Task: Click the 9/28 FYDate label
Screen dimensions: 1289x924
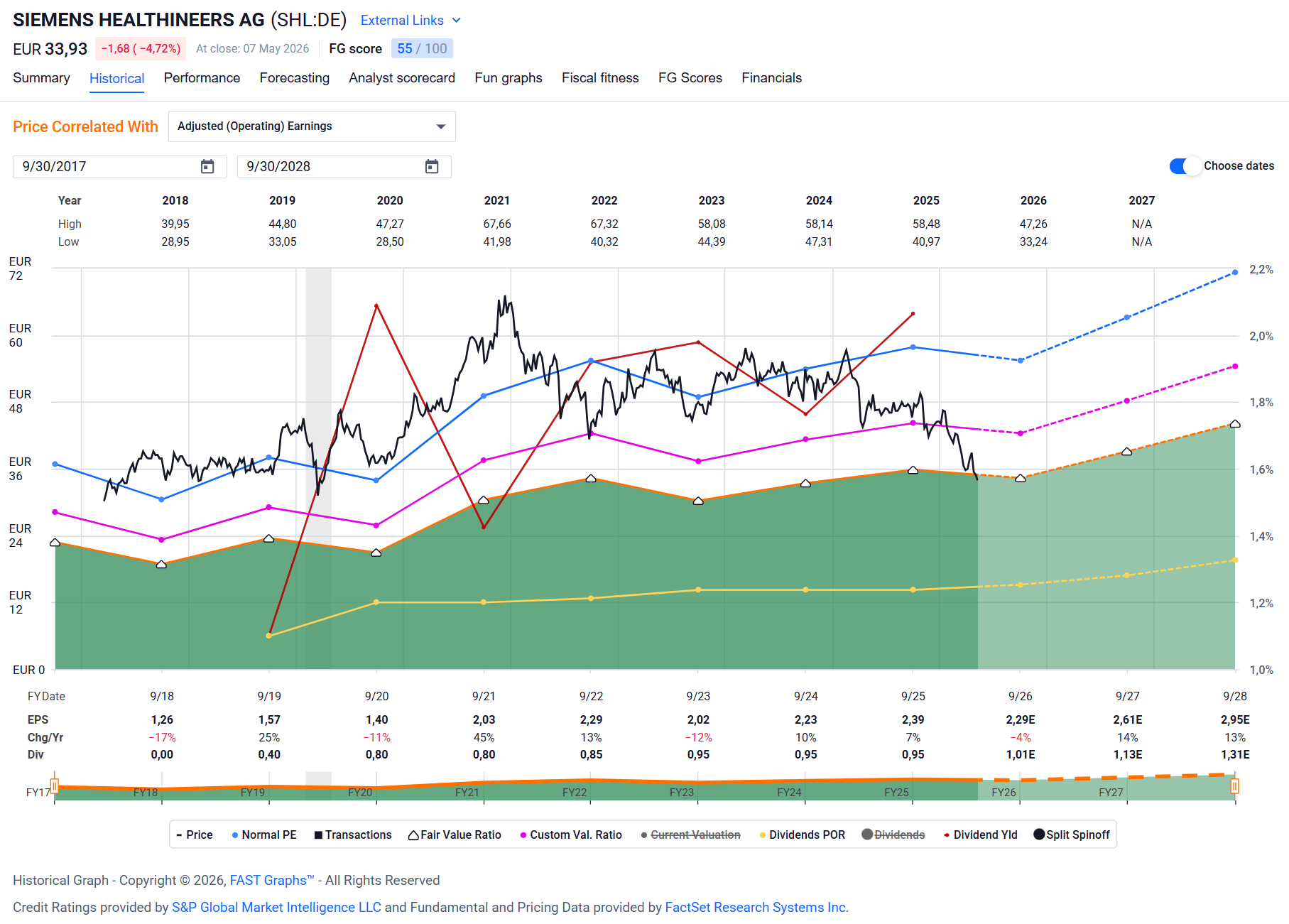Action: click(x=1235, y=696)
